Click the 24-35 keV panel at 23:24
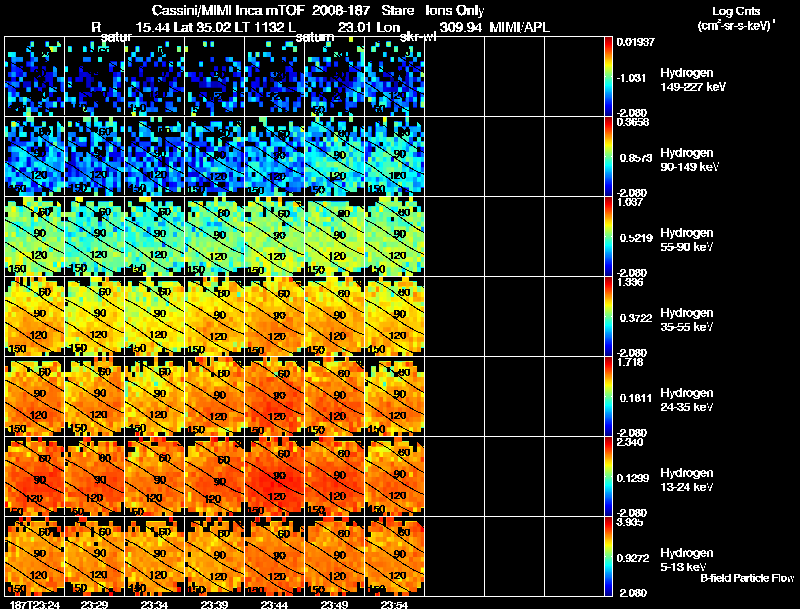This screenshot has height=609, width=800. coord(35,397)
